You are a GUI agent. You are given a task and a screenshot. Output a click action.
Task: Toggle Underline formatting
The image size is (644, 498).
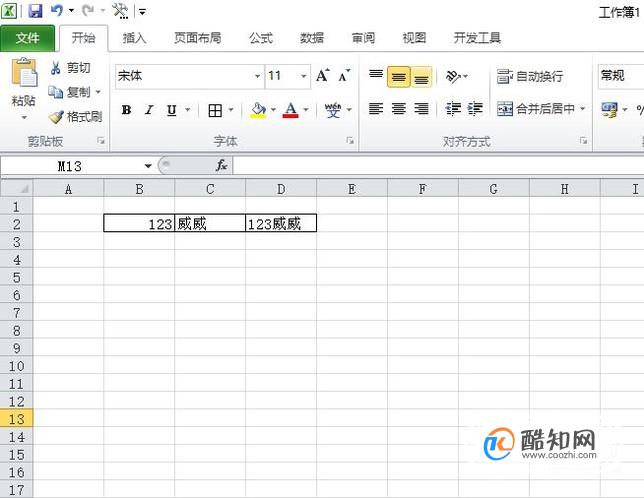click(172, 110)
